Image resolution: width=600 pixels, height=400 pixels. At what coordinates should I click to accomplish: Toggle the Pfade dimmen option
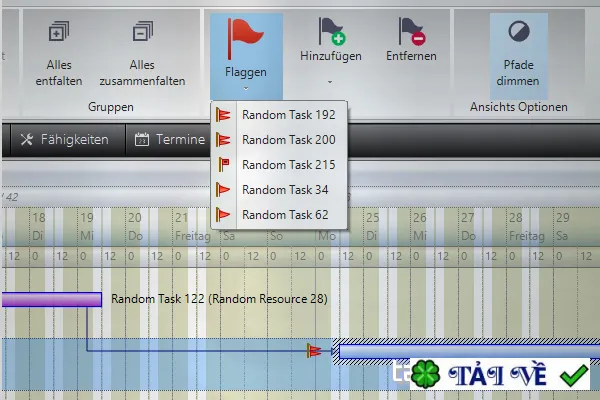(518, 56)
